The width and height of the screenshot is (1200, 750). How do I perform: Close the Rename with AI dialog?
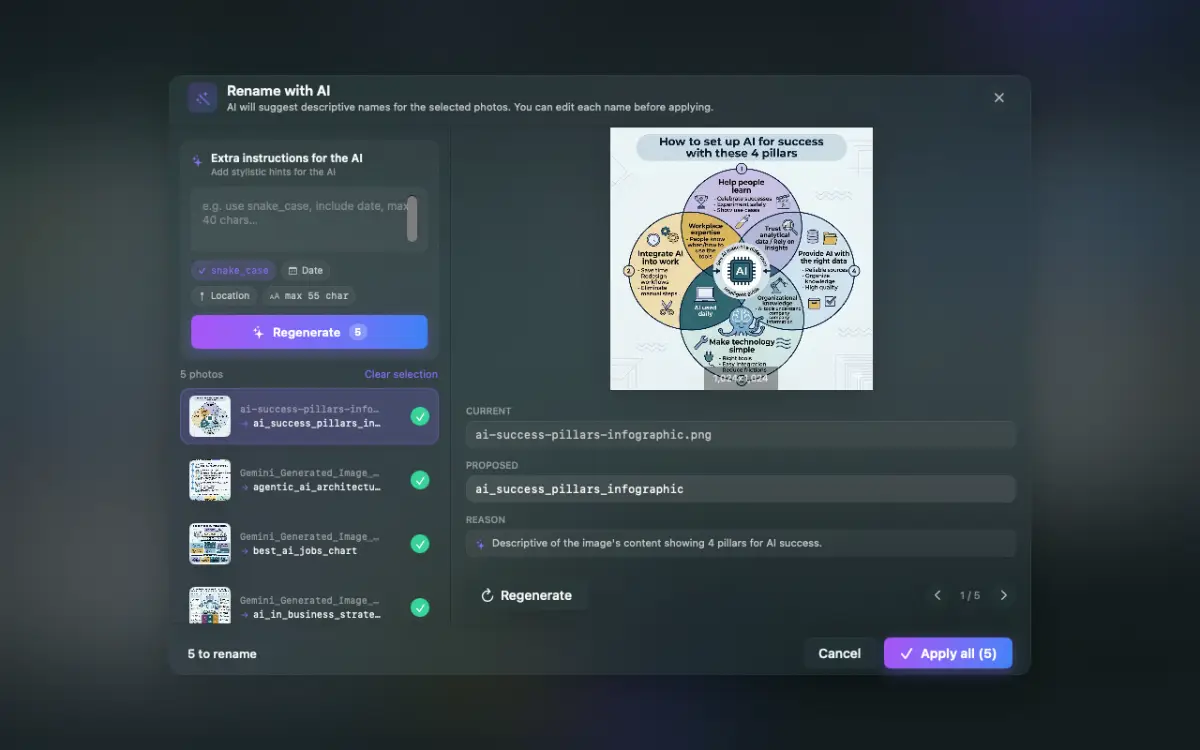pyautogui.click(x=999, y=97)
